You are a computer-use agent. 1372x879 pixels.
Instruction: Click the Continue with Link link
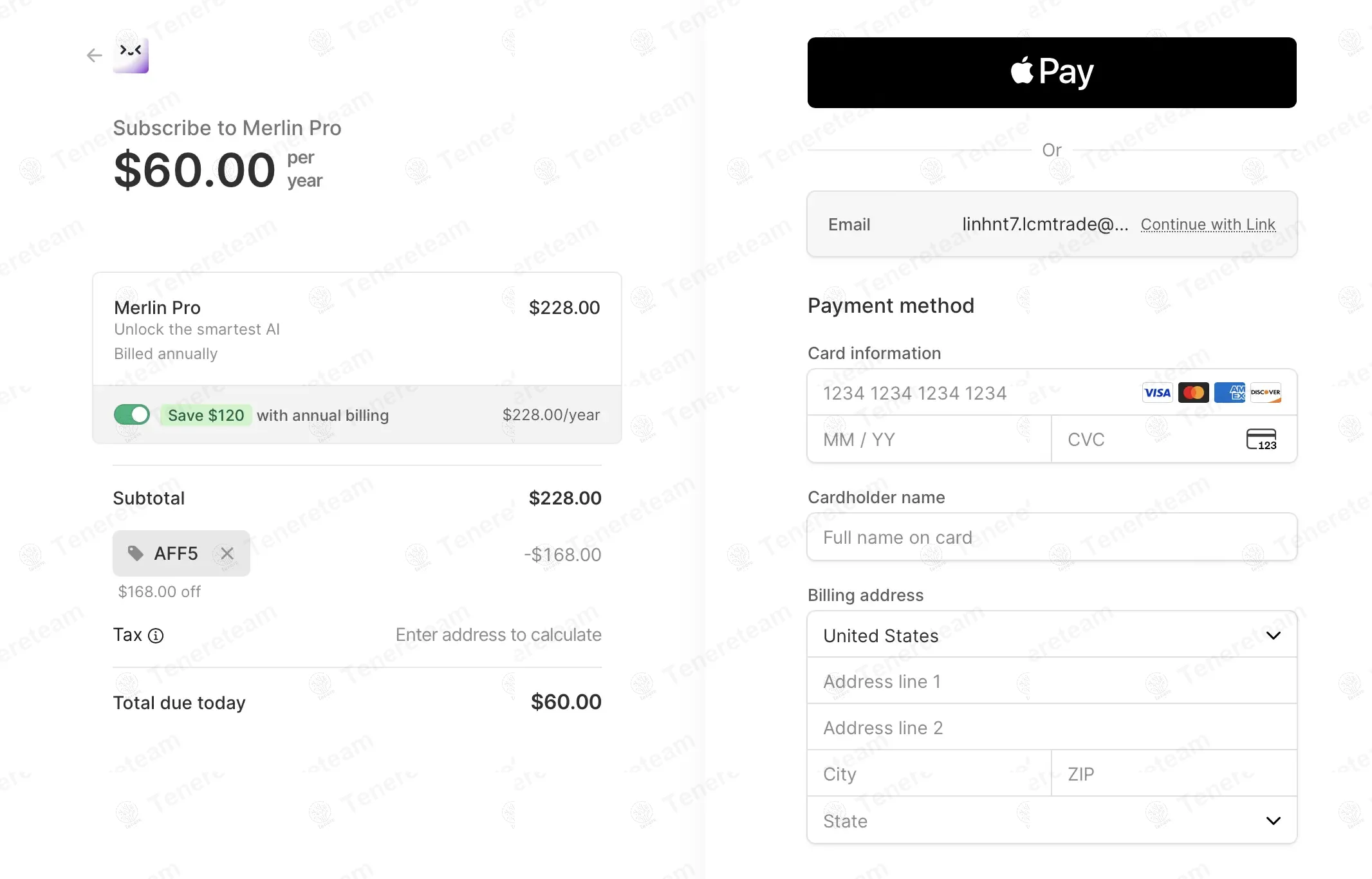(1207, 225)
